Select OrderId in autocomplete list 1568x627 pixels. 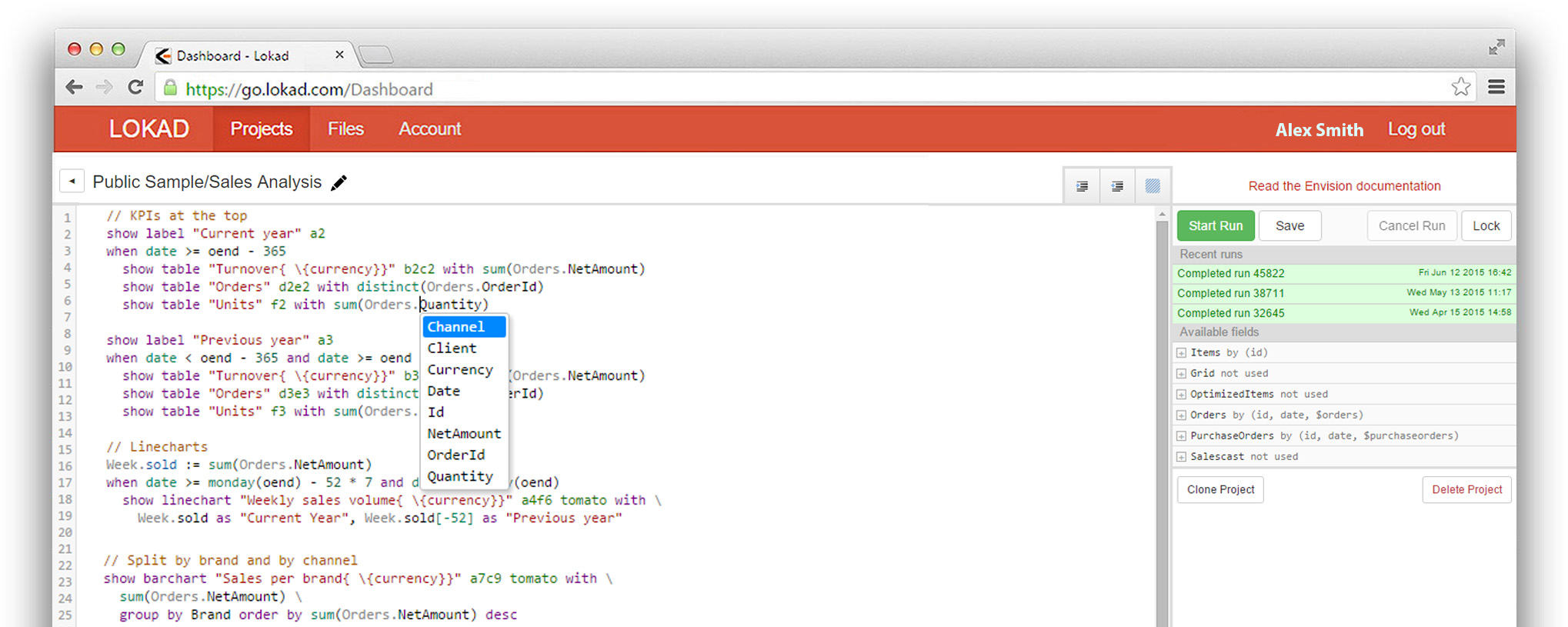(x=464, y=455)
